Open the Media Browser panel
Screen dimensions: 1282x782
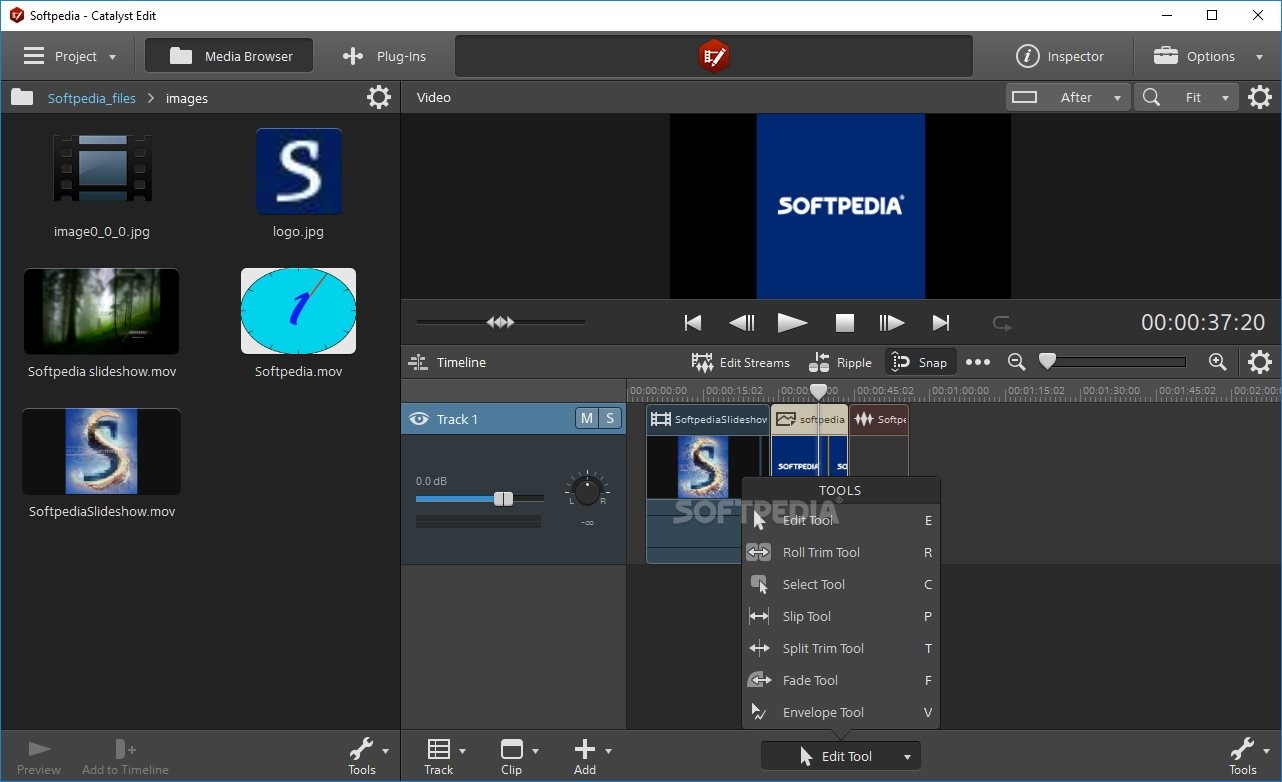coord(229,56)
